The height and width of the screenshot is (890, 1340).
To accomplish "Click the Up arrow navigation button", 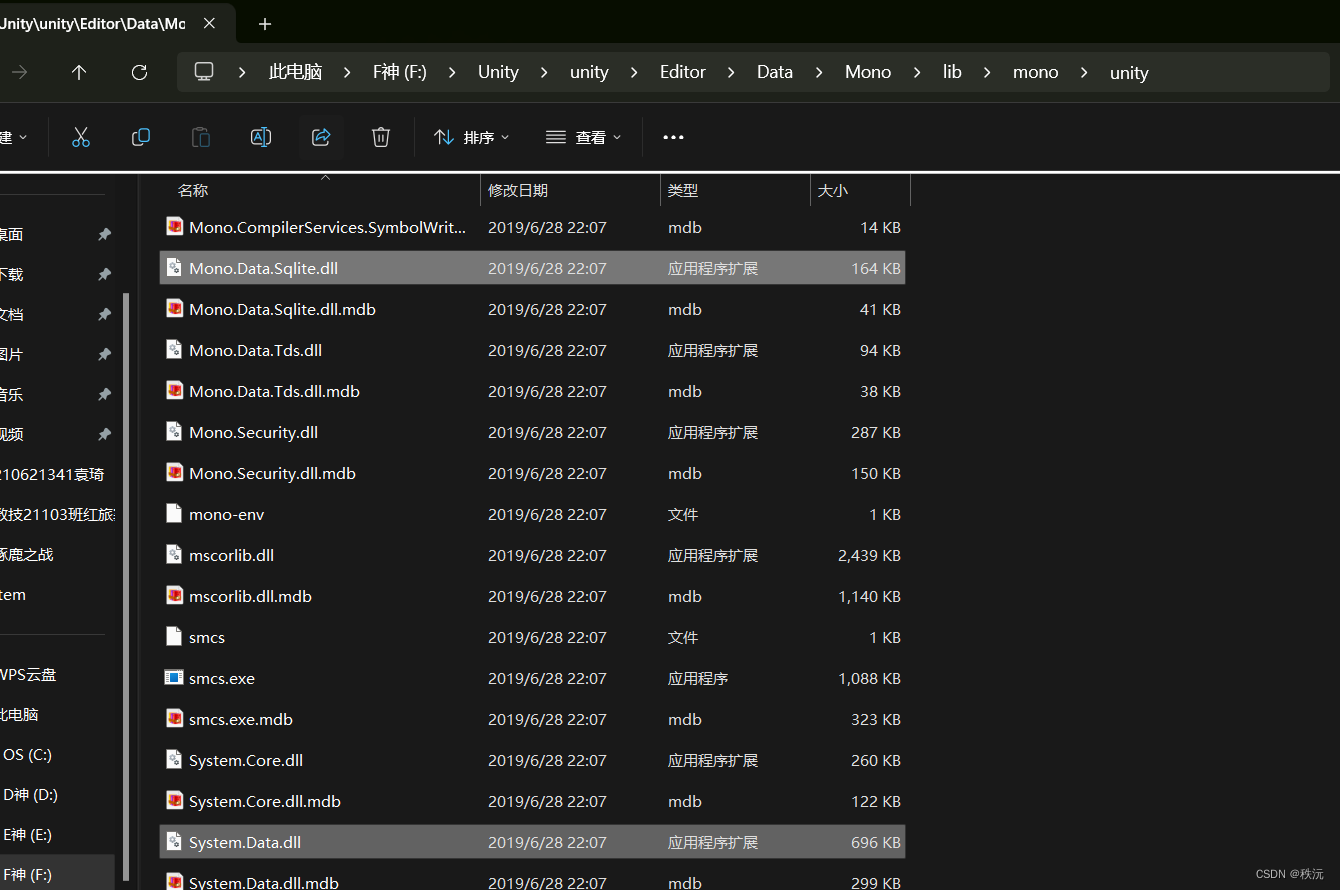I will 79,72.
